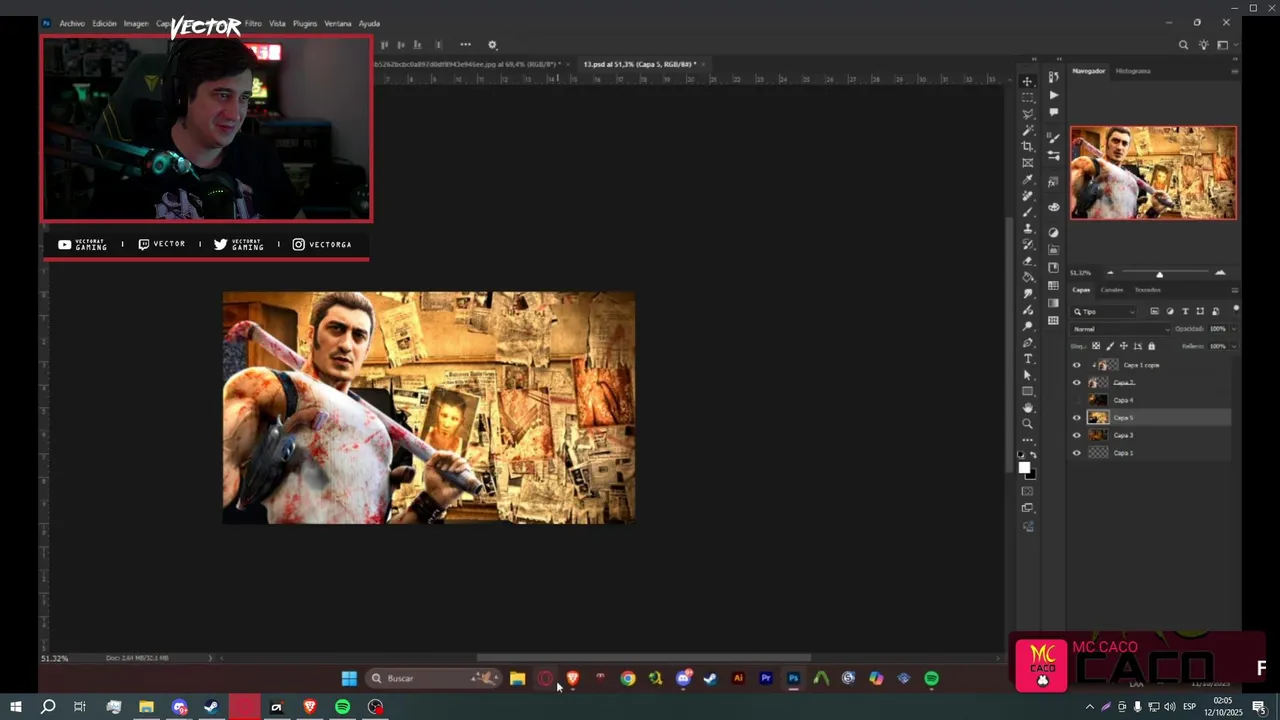
Task: Hide the Capa 3 layer
Action: [x=1077, y=435]
